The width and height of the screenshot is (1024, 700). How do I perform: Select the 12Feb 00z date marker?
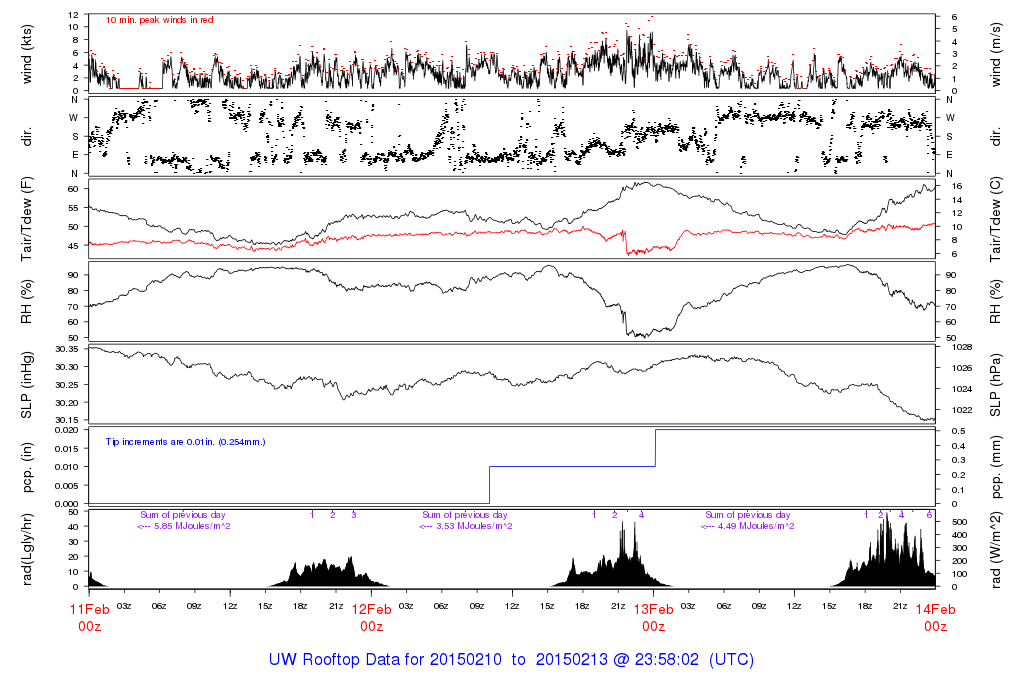(371, 617)
